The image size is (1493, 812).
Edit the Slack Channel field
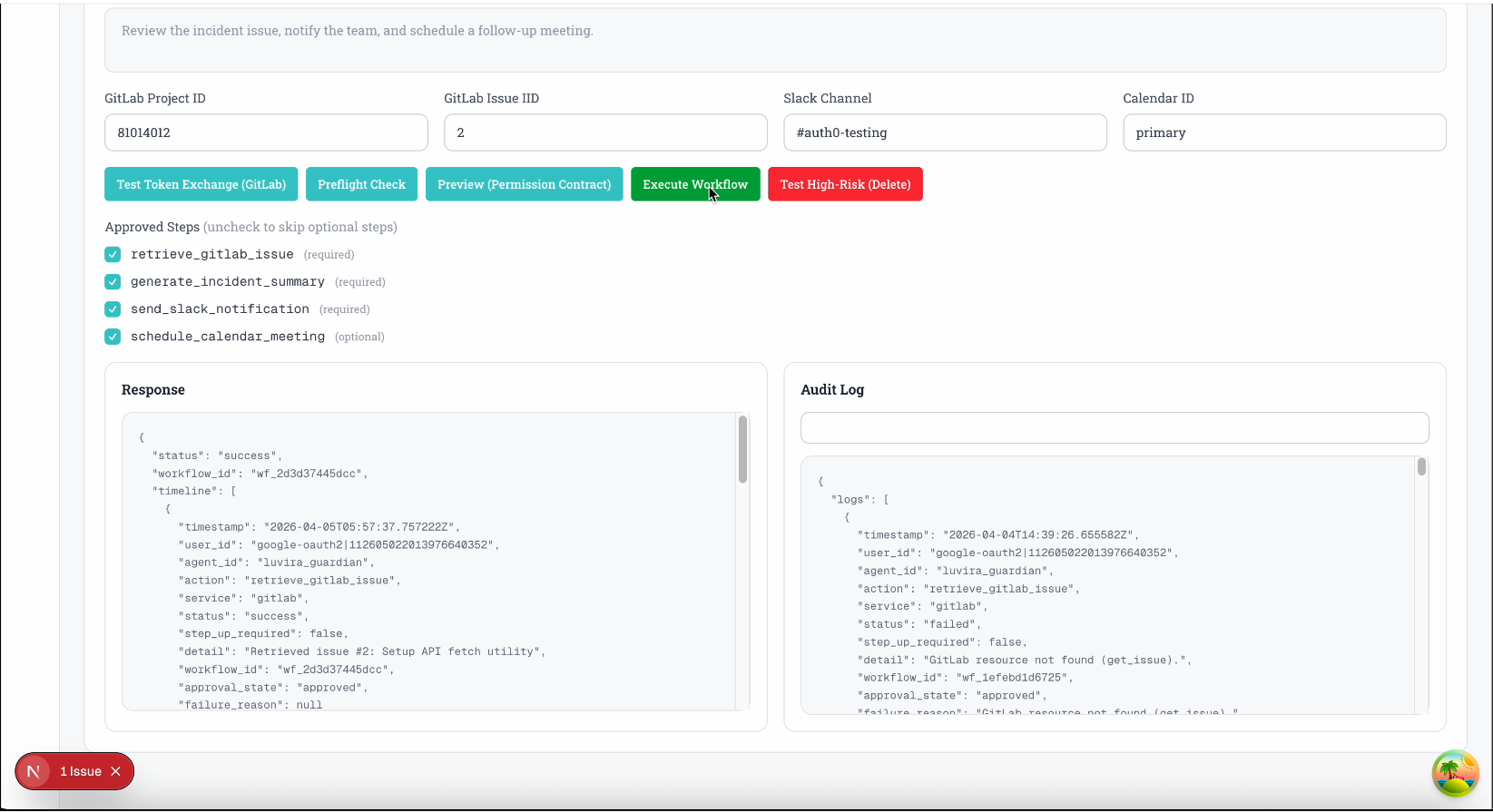(x=945, y=132)
